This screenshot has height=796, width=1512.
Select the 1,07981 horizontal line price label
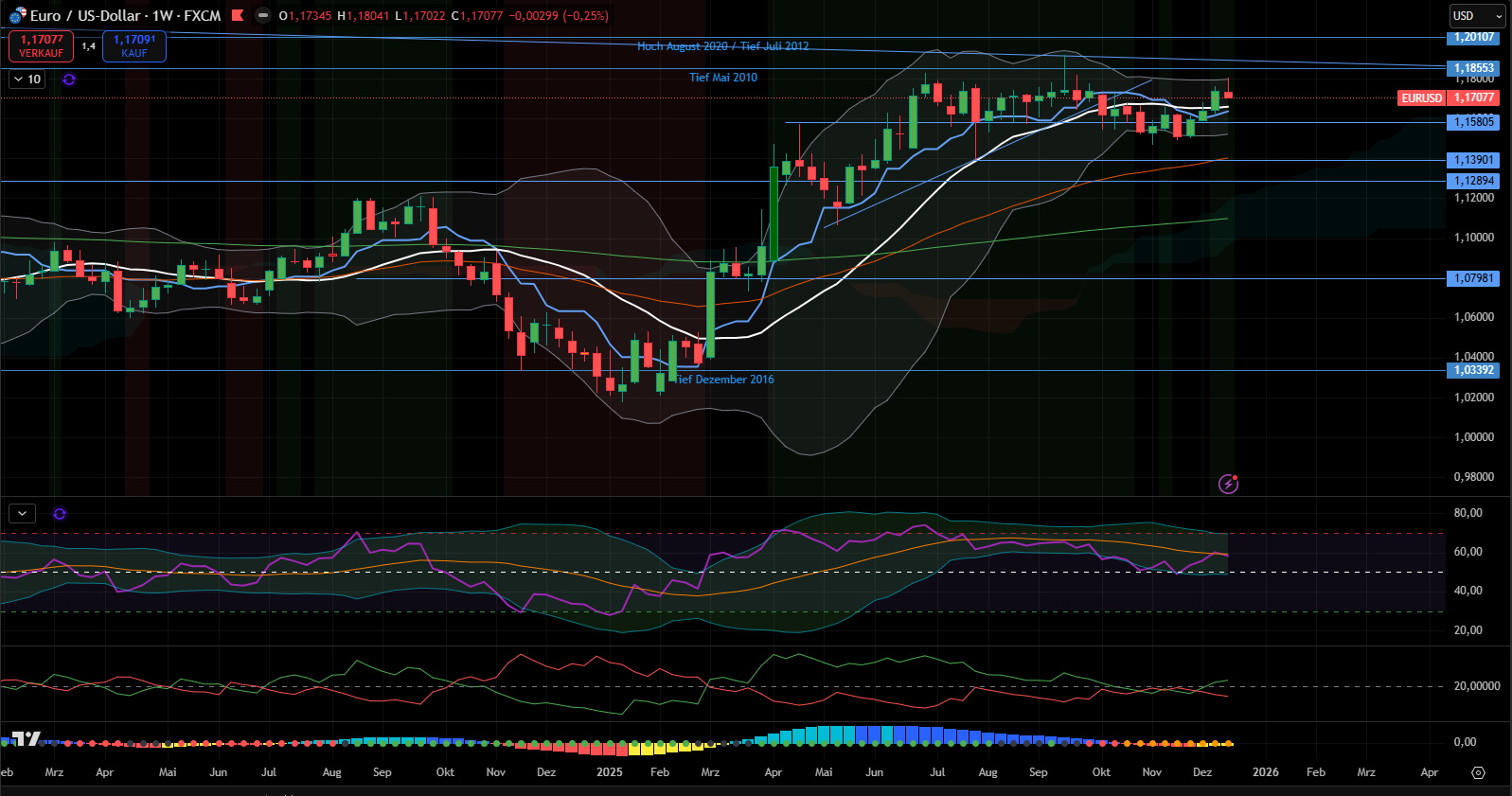click(1473, 278)
